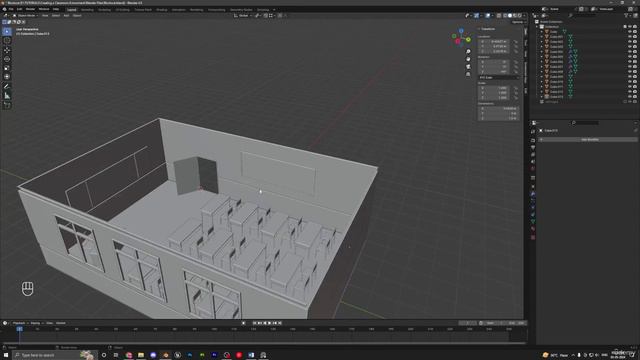Open the timeline Playback menu

coord(19,323)
